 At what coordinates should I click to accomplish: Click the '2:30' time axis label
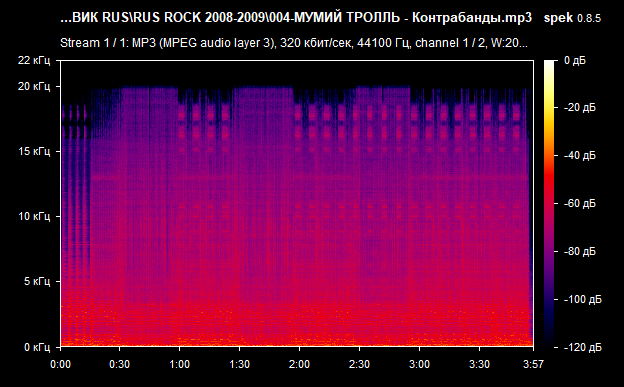[x=359, y=364]
